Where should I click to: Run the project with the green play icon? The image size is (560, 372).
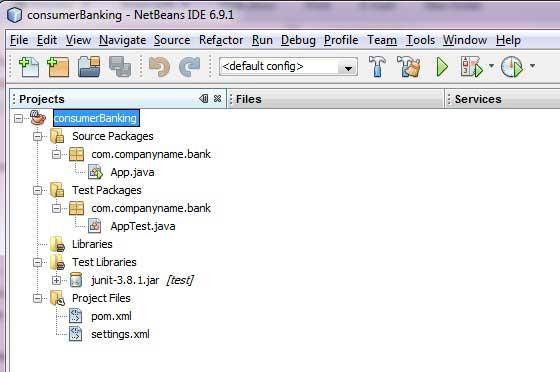(442, 67)
